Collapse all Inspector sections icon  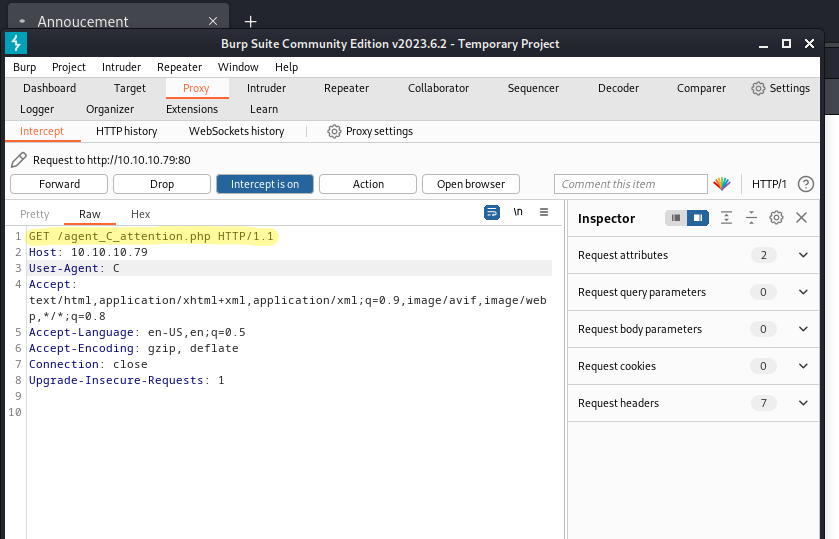751,218
